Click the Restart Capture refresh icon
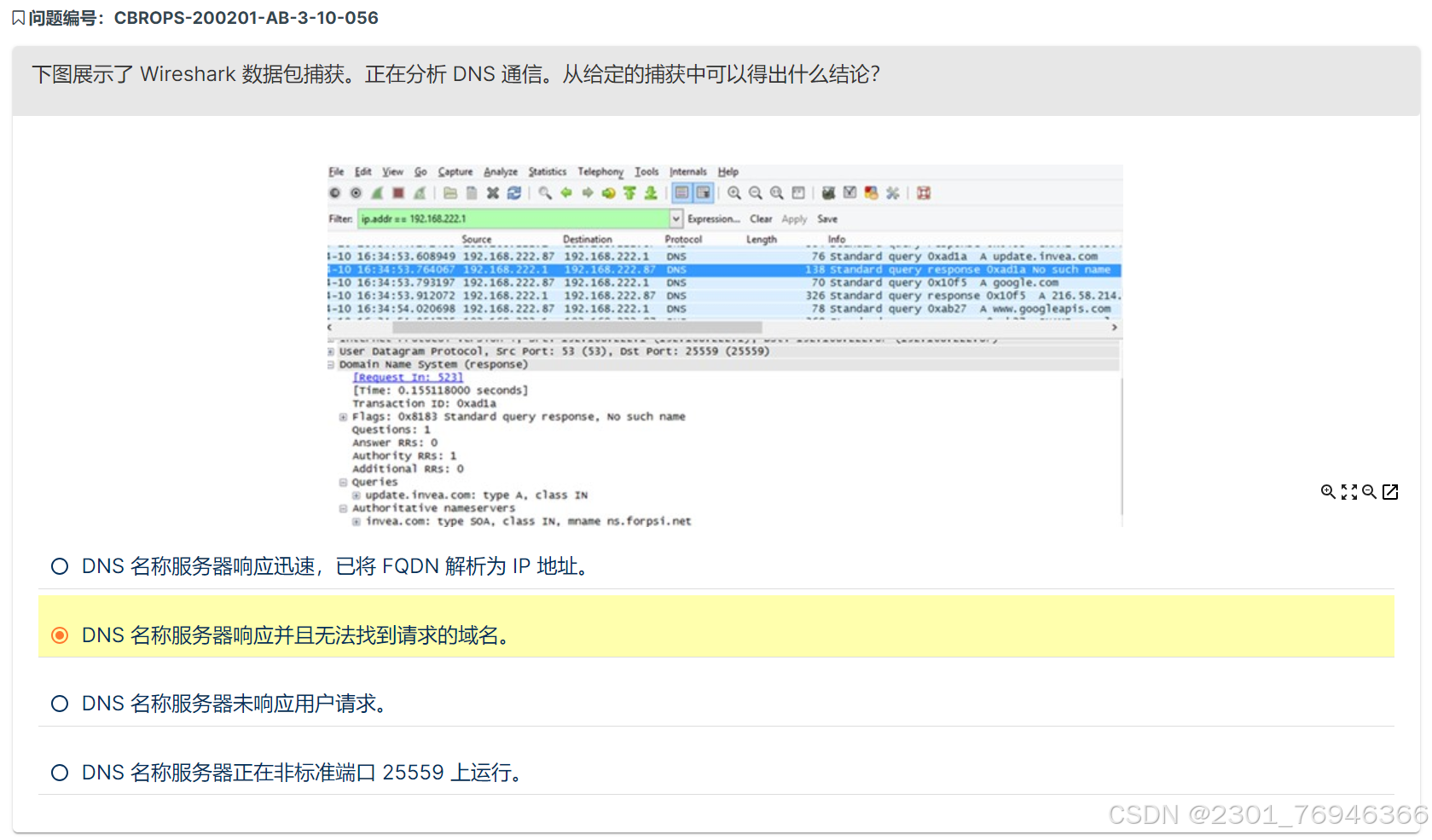Viewport: 1432px width, 840px height. click(514, 193)
